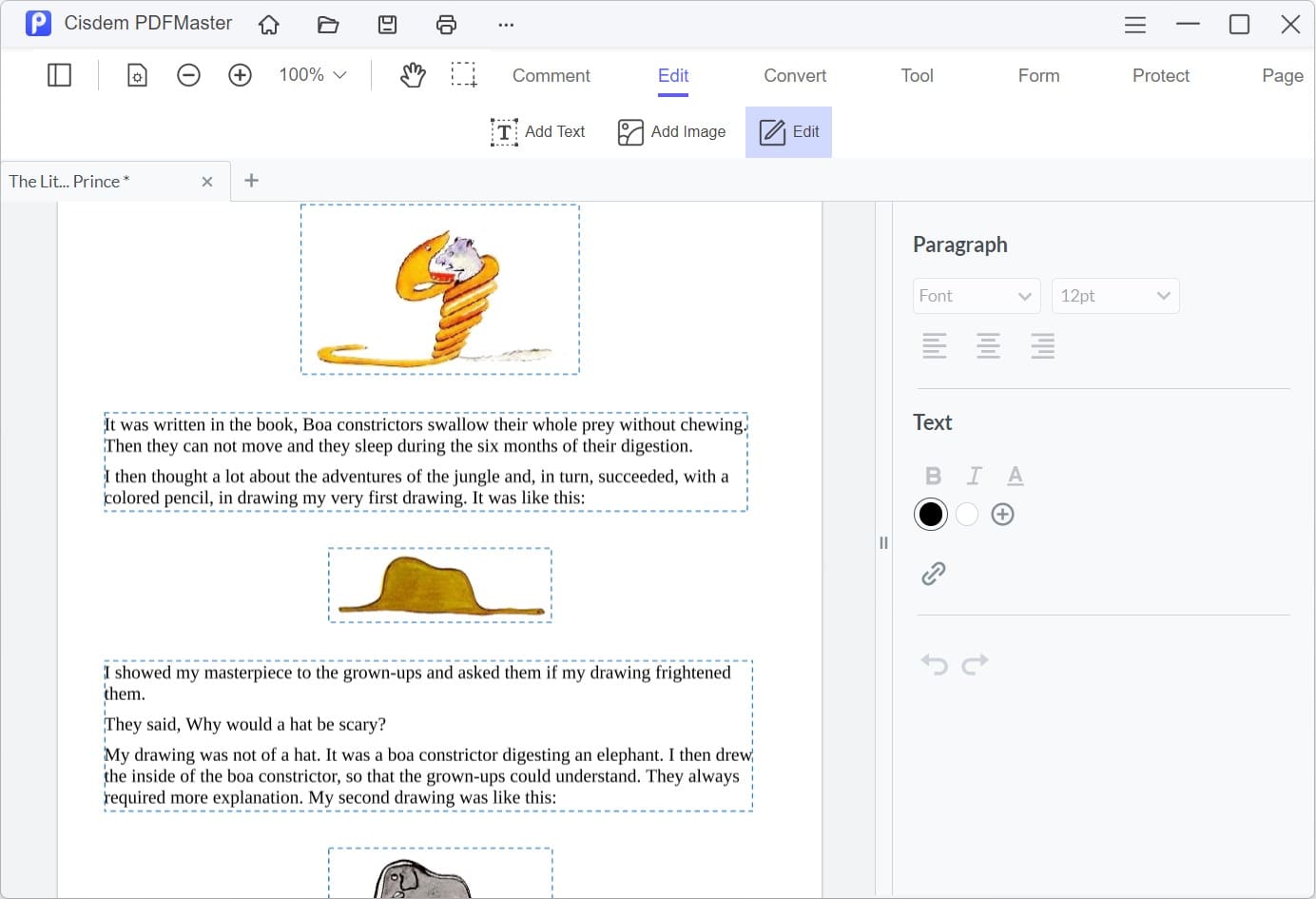The height and width of the screenshot is (899, 1316).
Task: Select the Hand pan tool
Action: point(413,74)
